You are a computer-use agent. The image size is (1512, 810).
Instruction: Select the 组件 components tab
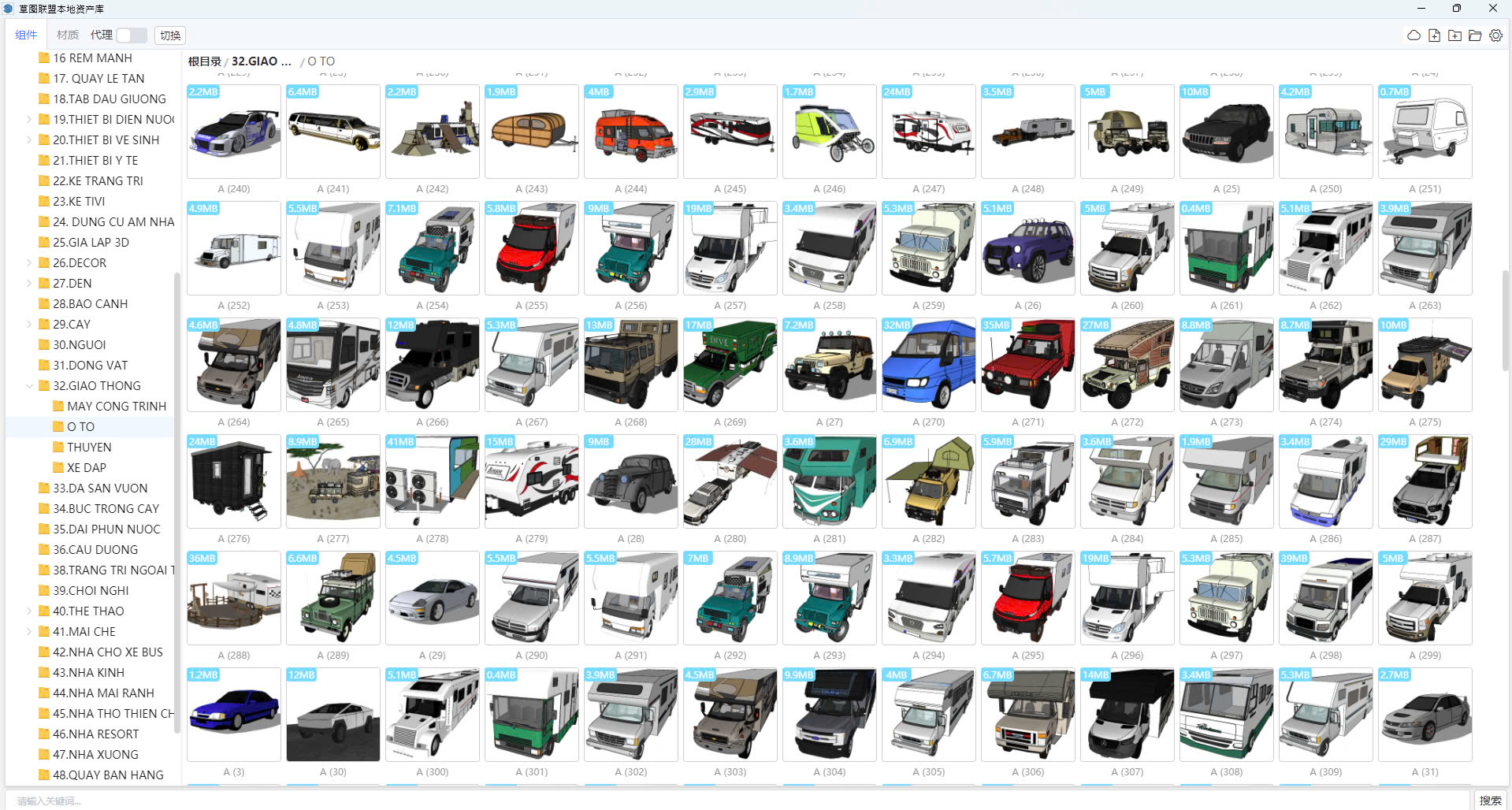coord(26,35)
